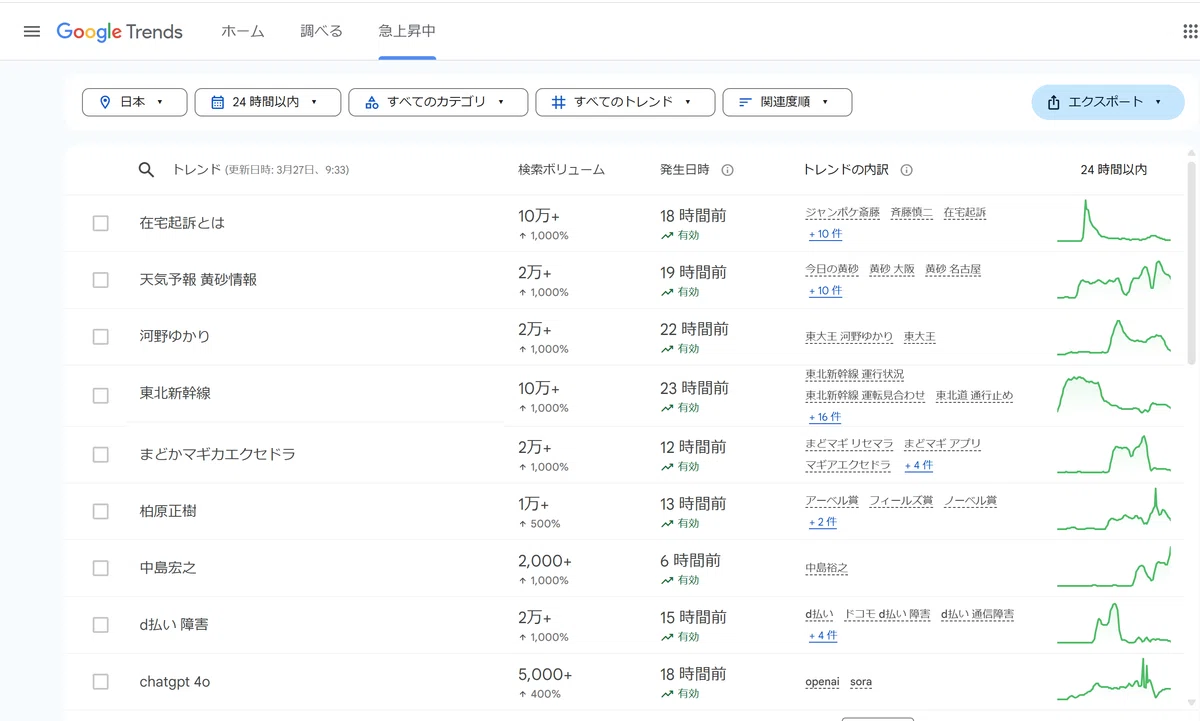
Task: Open the hamburger main menu
Action: 32,31
